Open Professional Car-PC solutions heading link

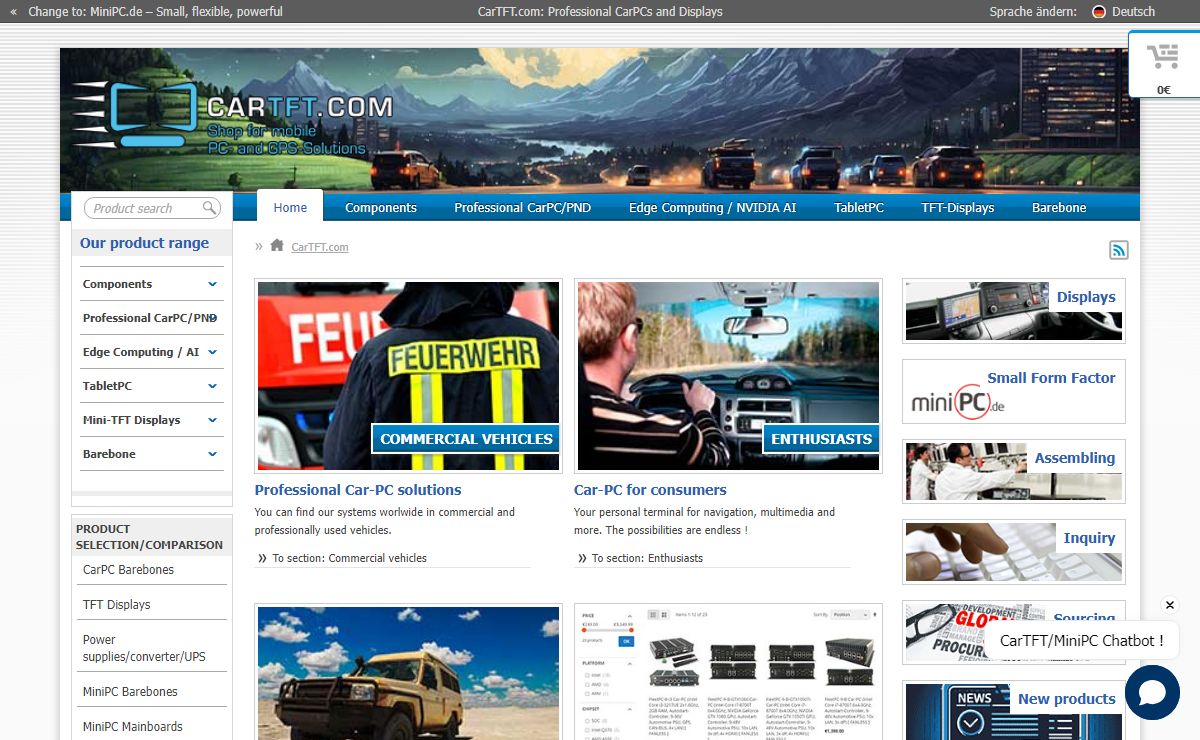coord(358,490)
